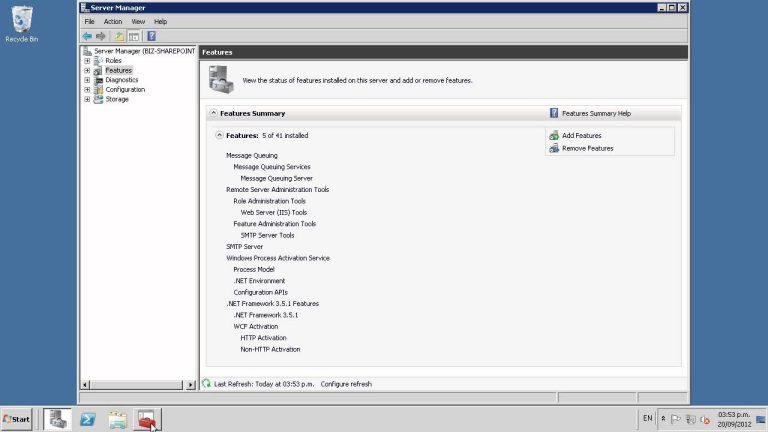Open the Help menu
Screen dimensions: 768x432
pos(161,22)
